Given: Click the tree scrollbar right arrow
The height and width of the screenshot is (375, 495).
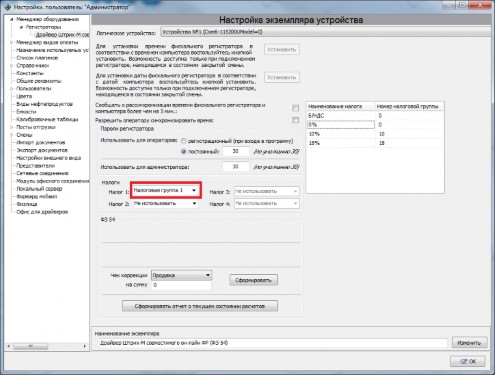Looking at the screenshot, I should (x=85, y=346).
